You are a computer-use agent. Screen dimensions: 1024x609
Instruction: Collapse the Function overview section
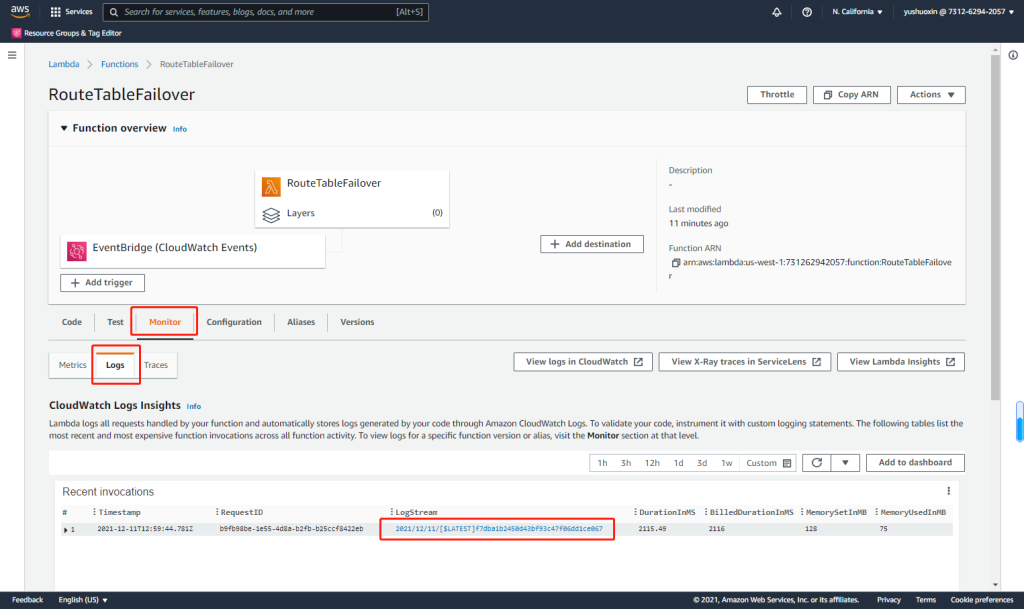[64, 128]
